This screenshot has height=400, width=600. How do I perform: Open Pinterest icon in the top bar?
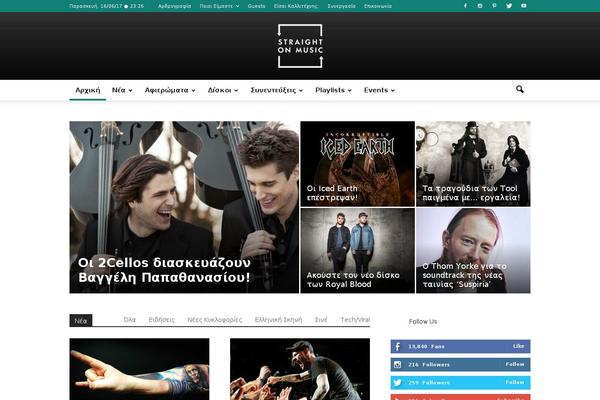click(x=494, y=6)
